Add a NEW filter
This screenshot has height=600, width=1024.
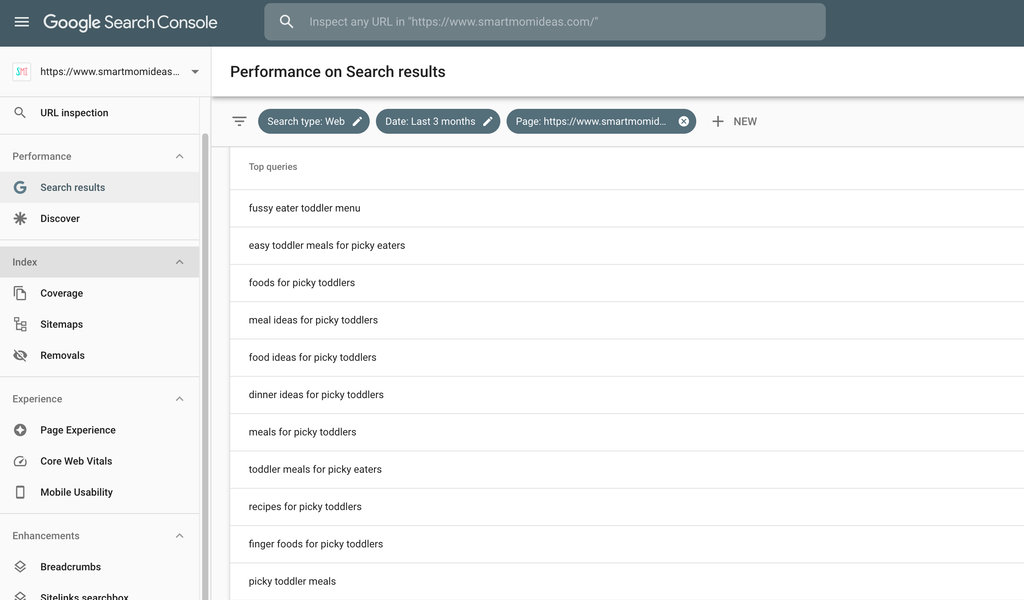734,121
